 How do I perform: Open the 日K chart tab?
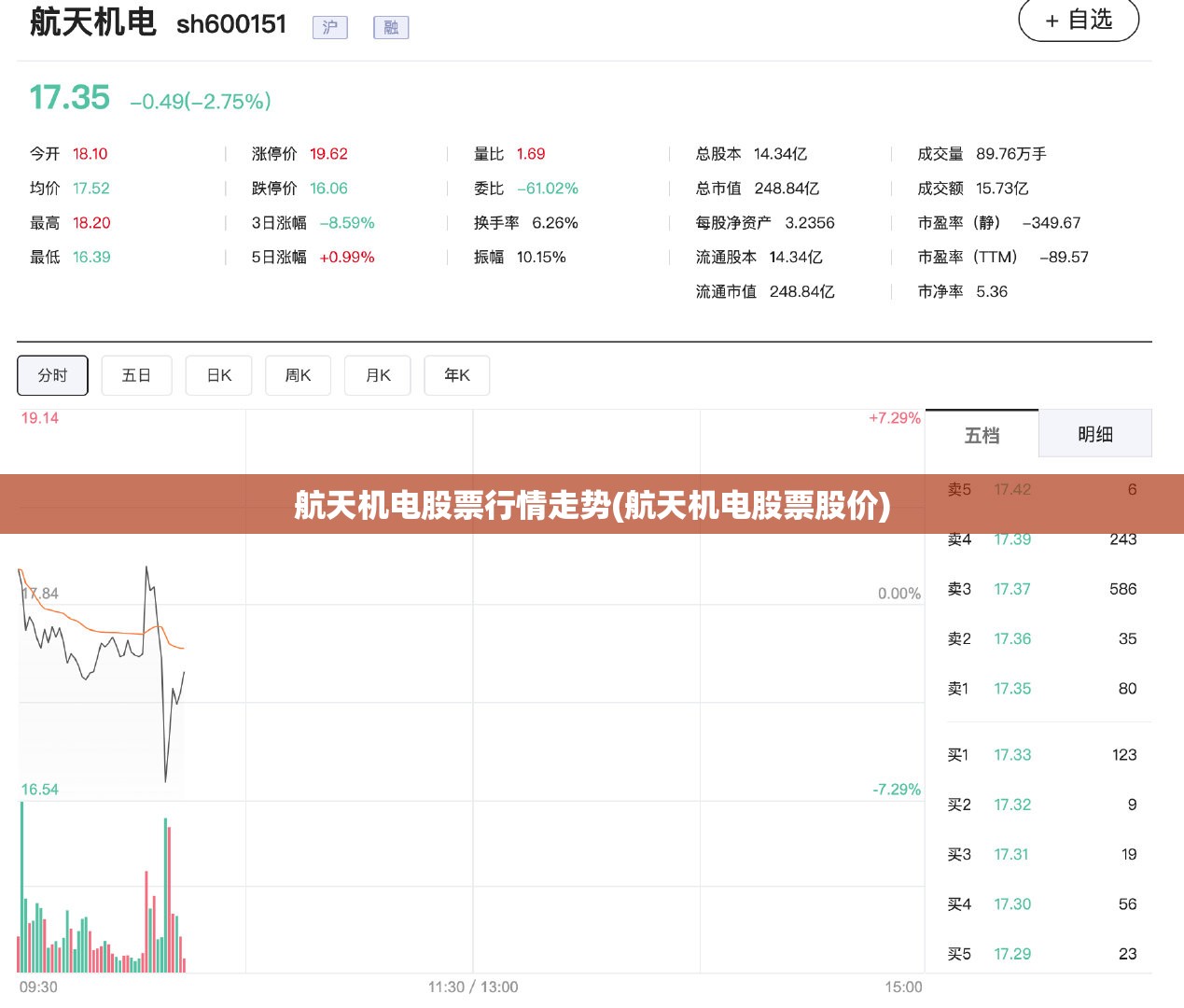[218, 375]
